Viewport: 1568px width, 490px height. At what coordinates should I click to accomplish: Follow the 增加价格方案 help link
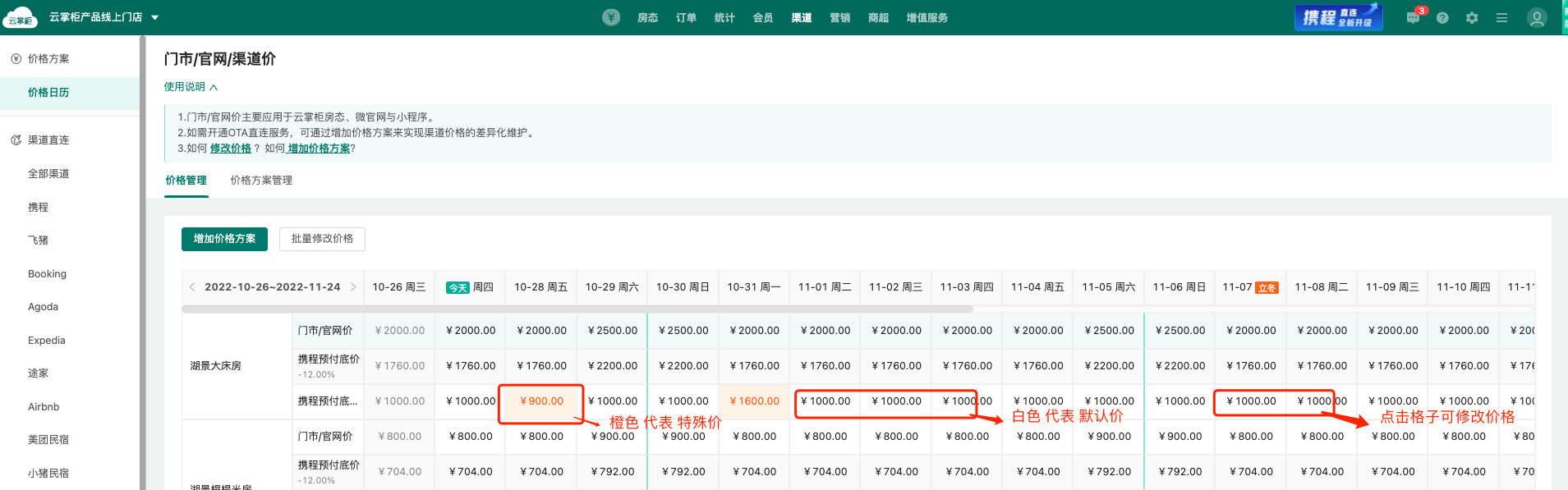click(319, 149)
